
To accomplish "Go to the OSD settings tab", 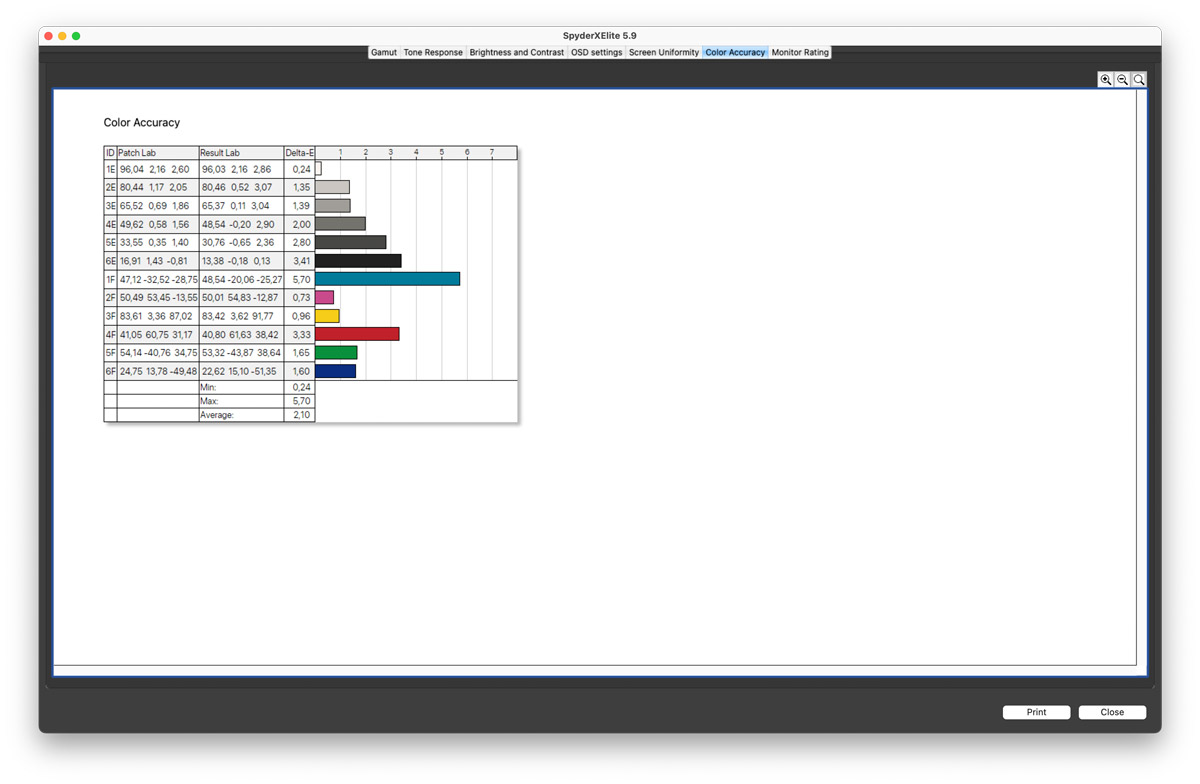I will [x=596, y=52].
